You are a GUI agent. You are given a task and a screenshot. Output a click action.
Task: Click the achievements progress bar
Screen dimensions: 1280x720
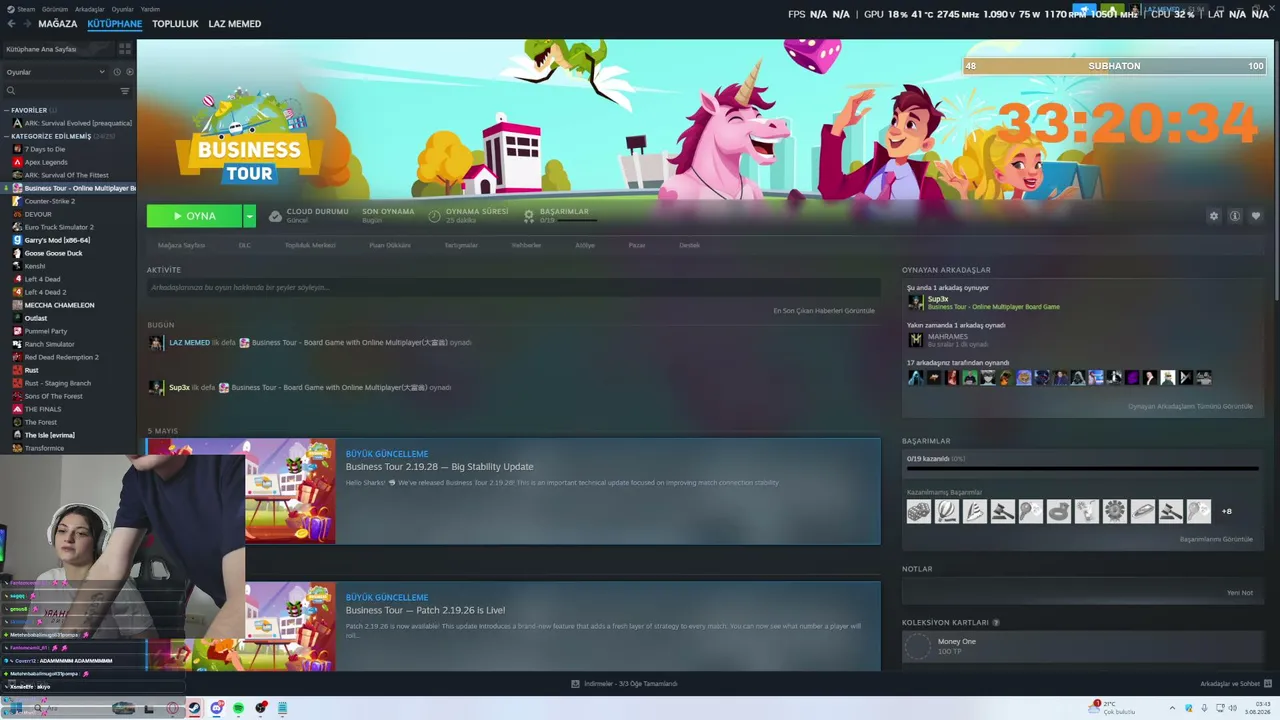(1083, 468)
